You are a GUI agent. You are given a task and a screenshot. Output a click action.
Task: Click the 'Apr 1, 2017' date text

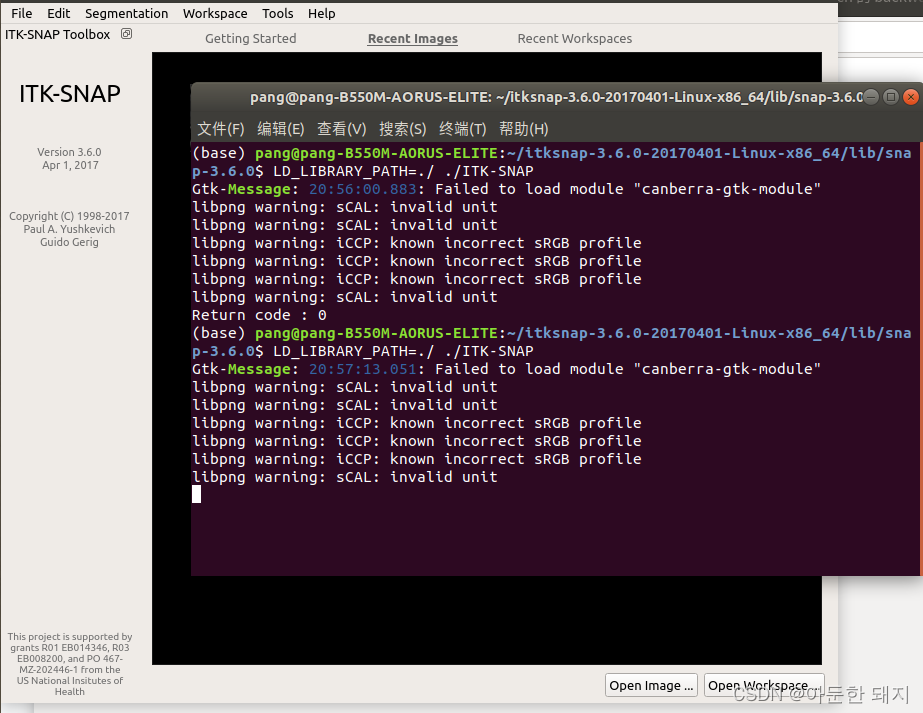(70, 165)
